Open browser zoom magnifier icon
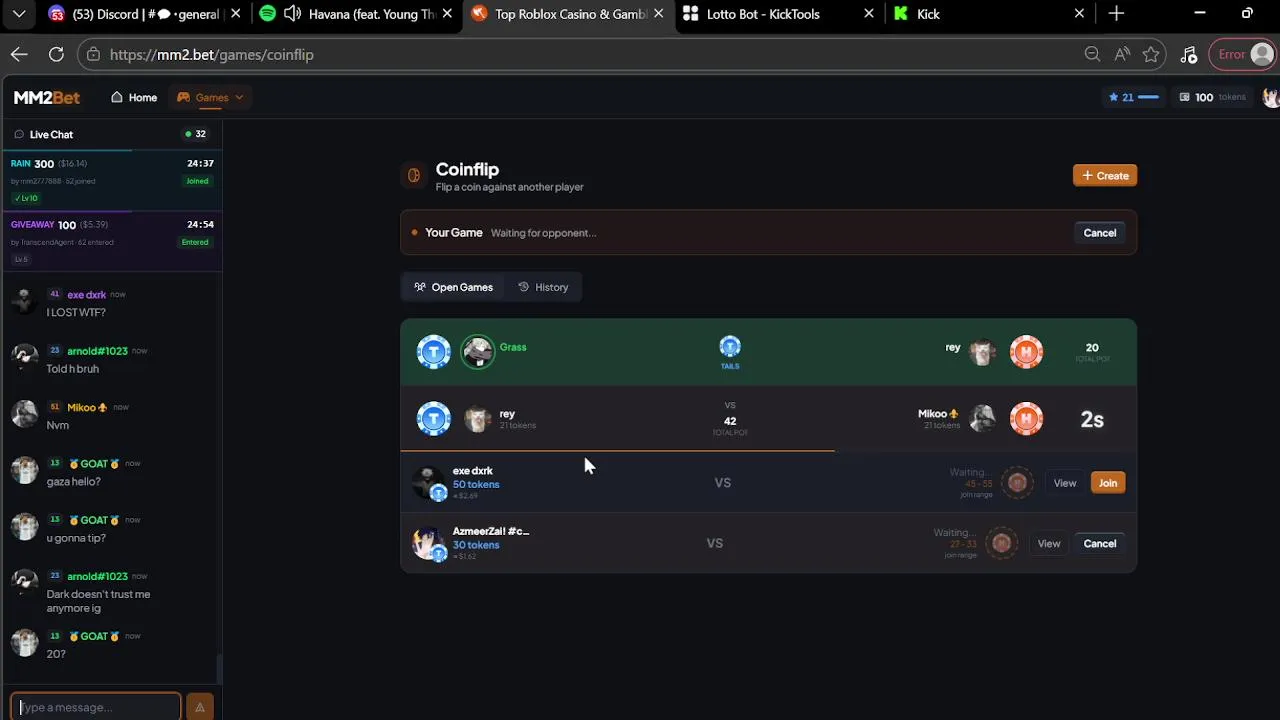 (1092, 54)
